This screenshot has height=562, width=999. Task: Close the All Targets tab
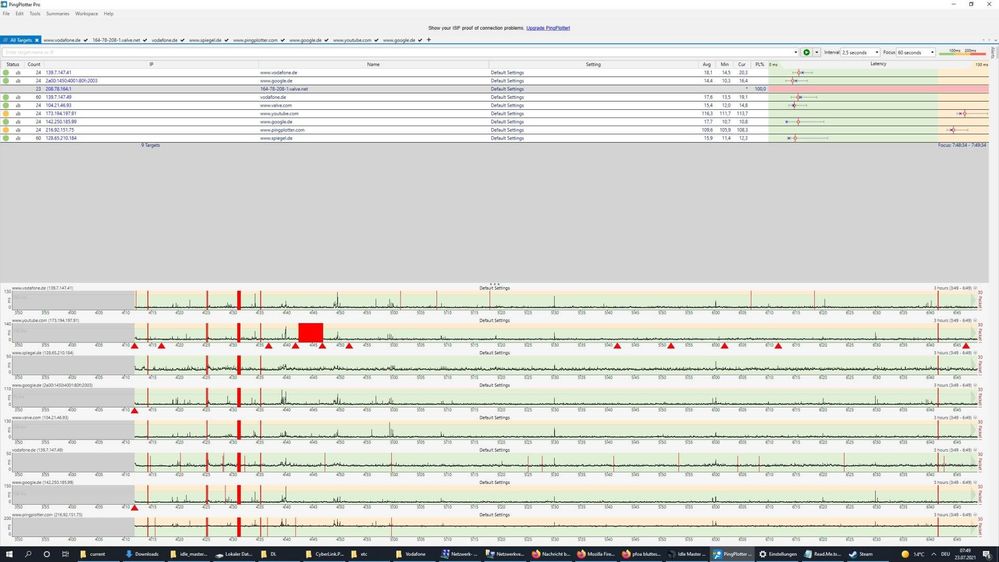37,40
